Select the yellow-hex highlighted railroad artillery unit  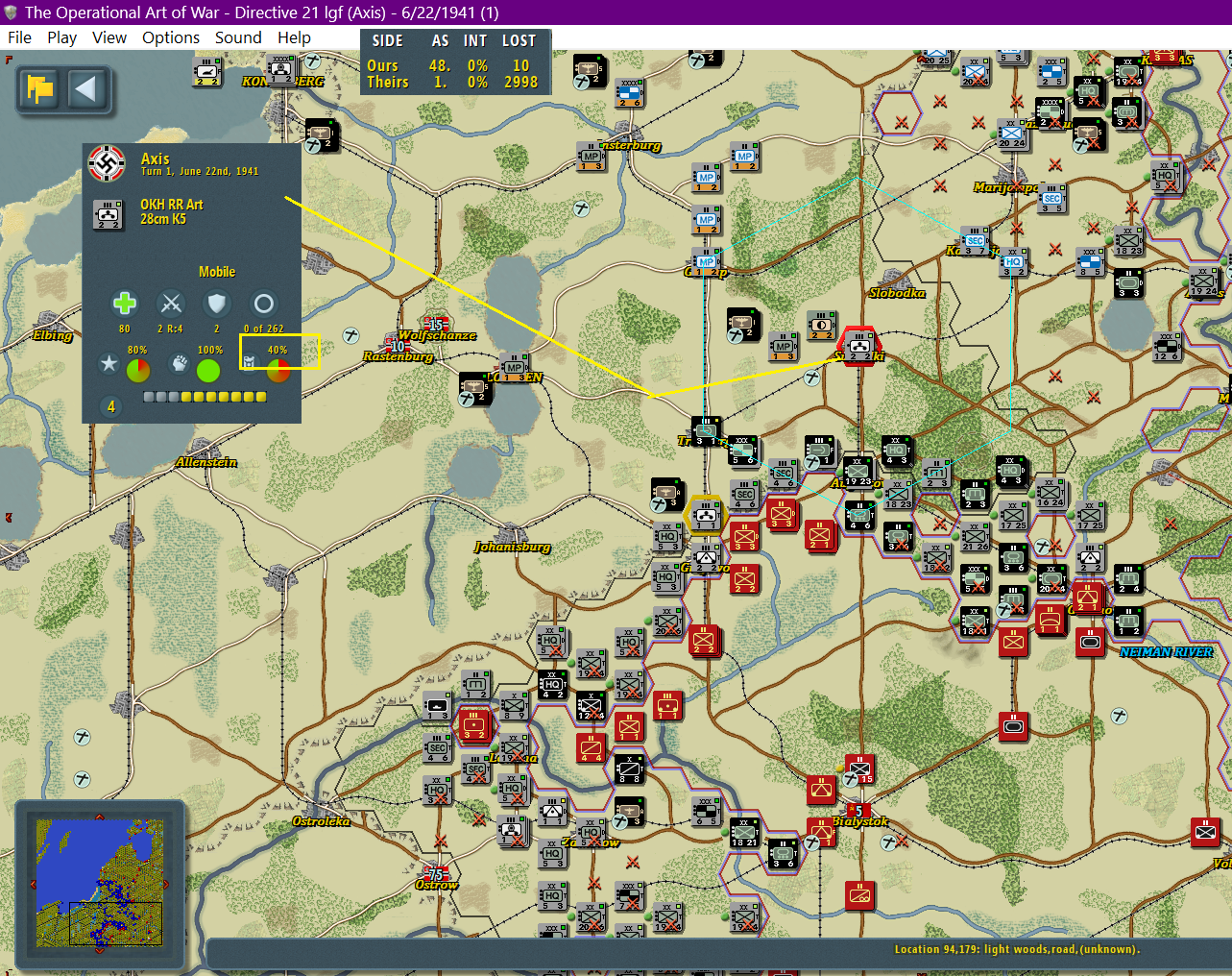click(706, 515)
